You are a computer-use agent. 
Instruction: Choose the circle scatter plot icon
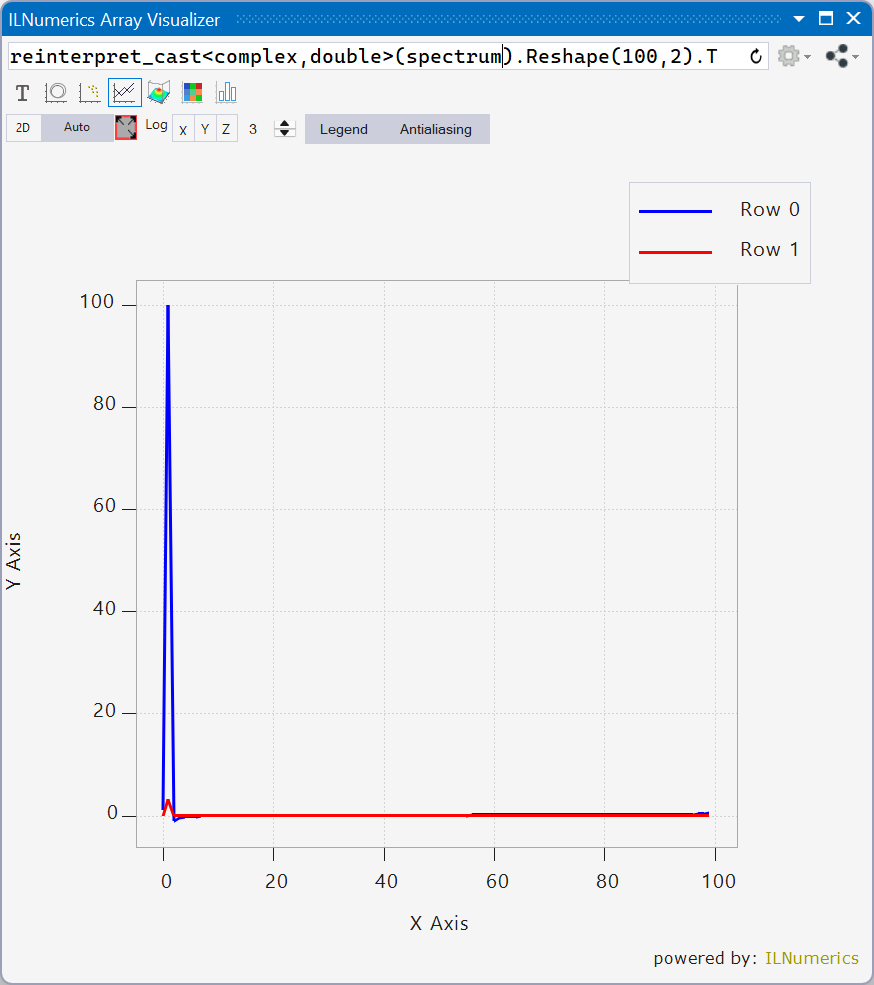tap(56, 93)
